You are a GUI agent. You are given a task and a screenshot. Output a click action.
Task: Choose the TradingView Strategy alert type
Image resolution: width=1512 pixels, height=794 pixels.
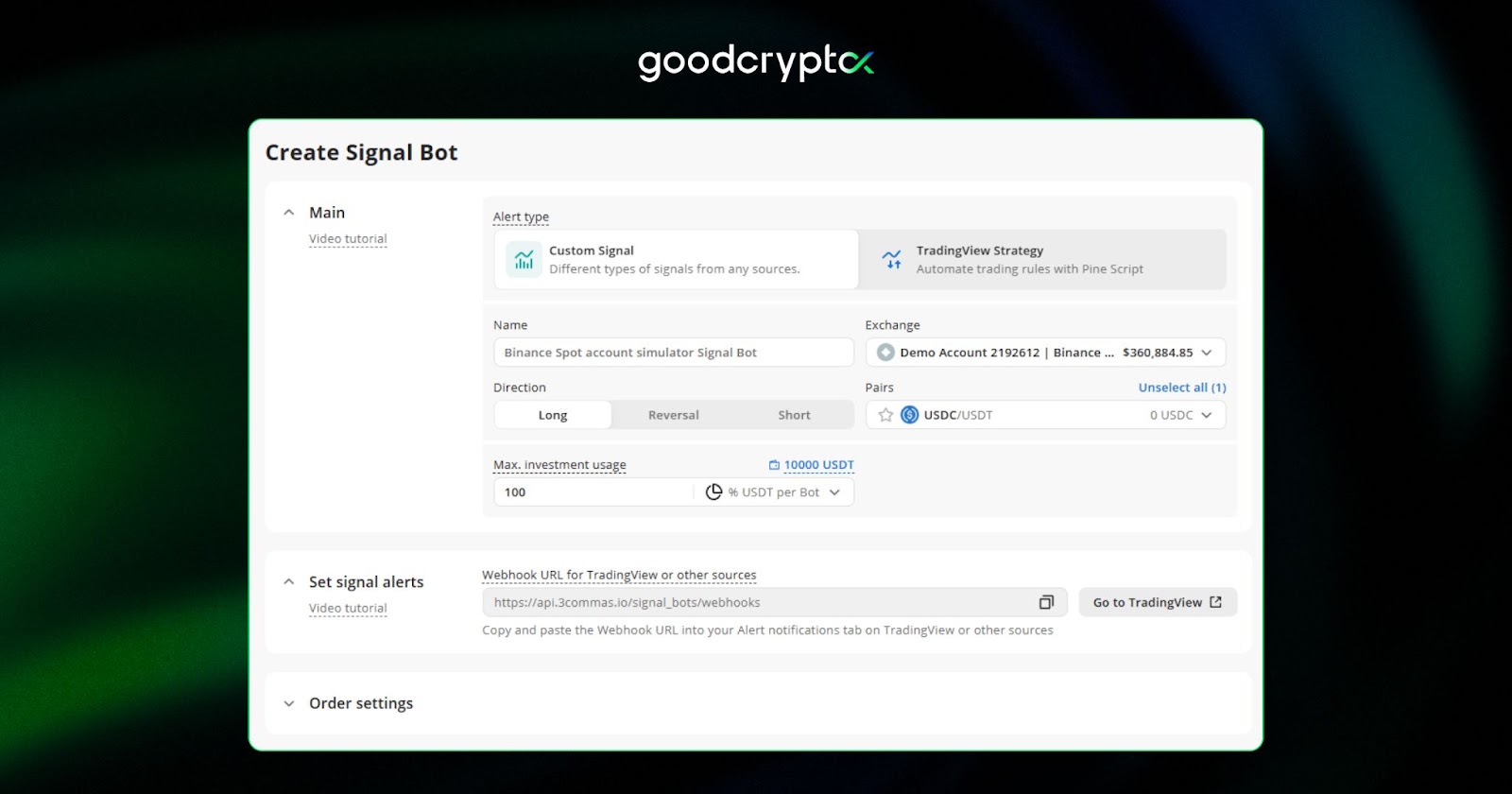pos(1041,260)
